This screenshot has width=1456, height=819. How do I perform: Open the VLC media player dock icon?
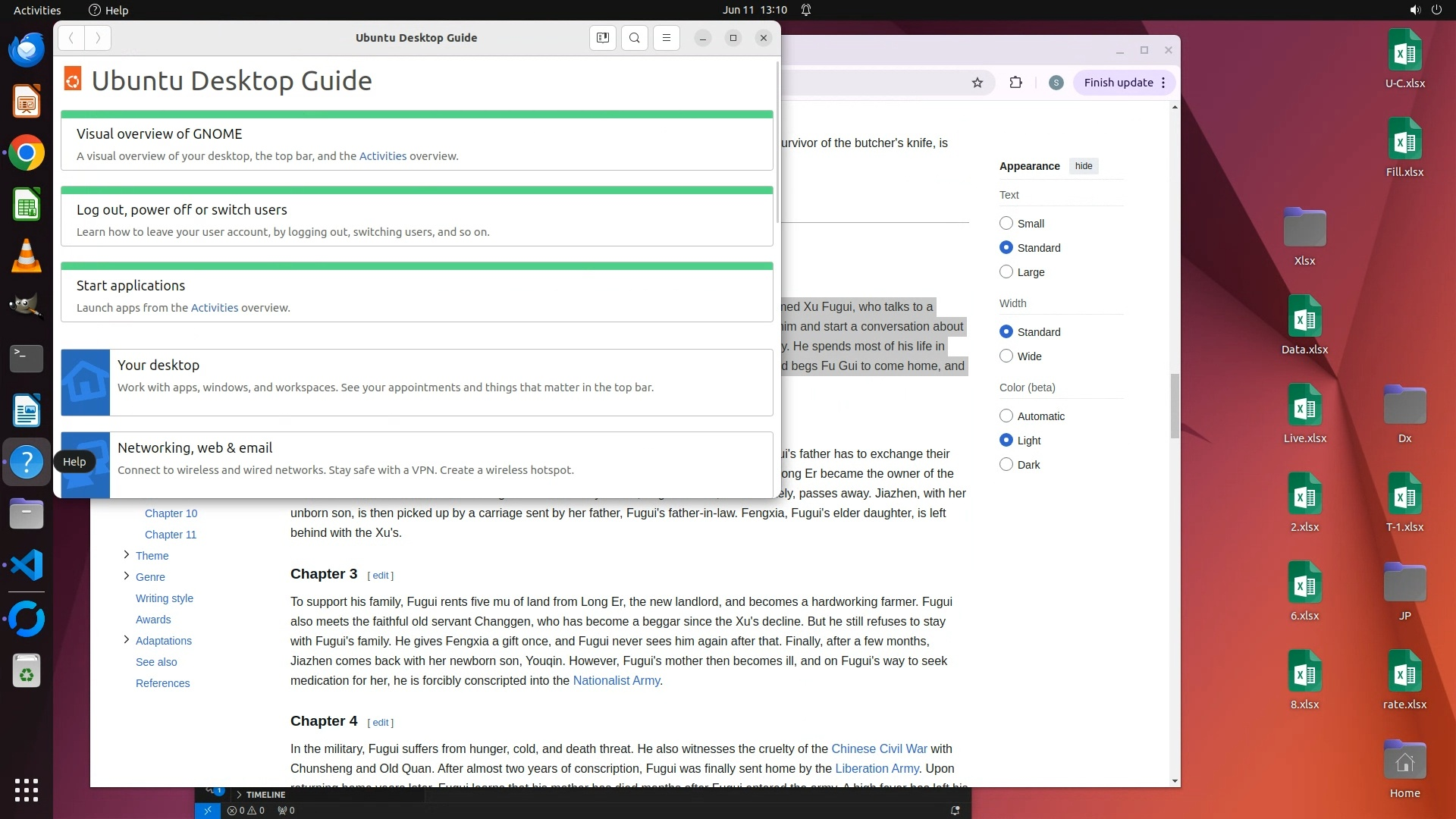coord(27,256)
